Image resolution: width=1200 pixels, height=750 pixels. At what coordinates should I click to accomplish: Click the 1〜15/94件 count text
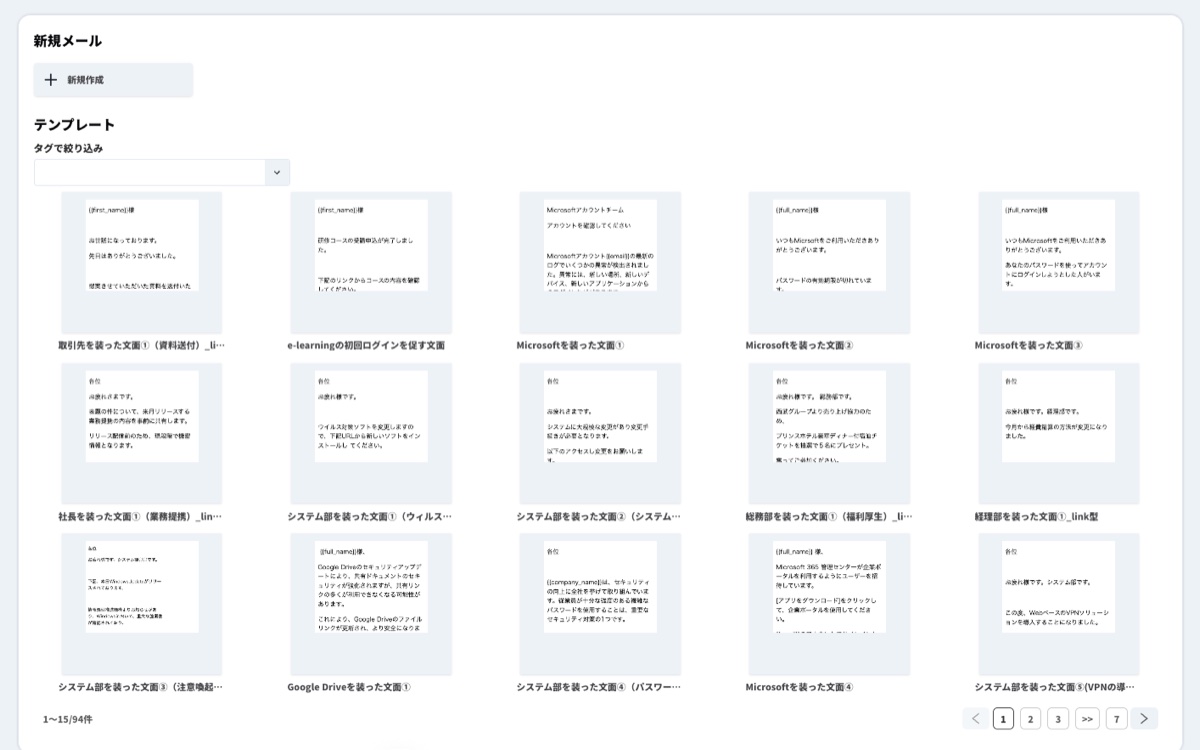tap(67, 719)
